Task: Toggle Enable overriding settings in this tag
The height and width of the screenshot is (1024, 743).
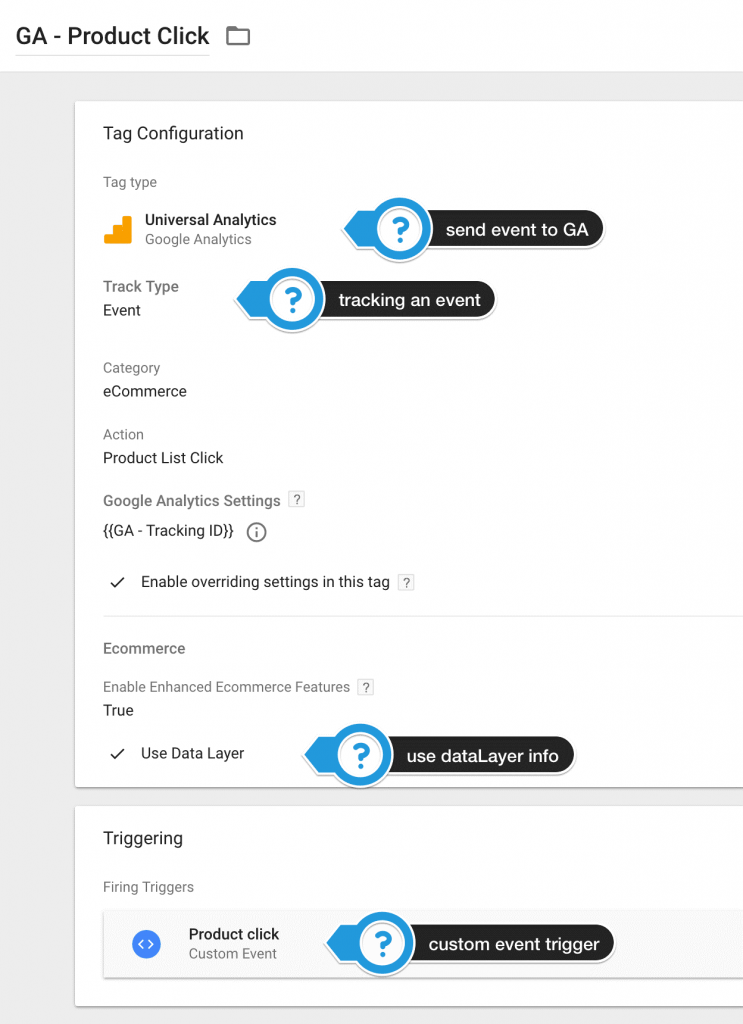Action: pos(118,582)
